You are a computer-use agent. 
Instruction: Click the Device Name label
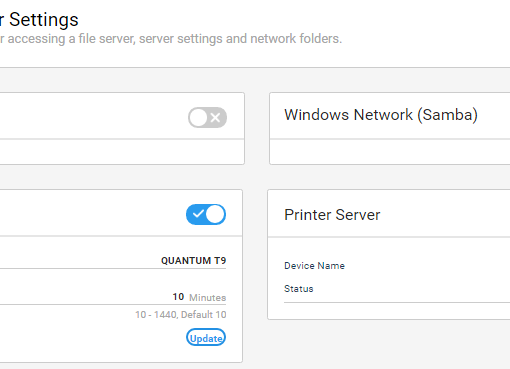(314, 266)
